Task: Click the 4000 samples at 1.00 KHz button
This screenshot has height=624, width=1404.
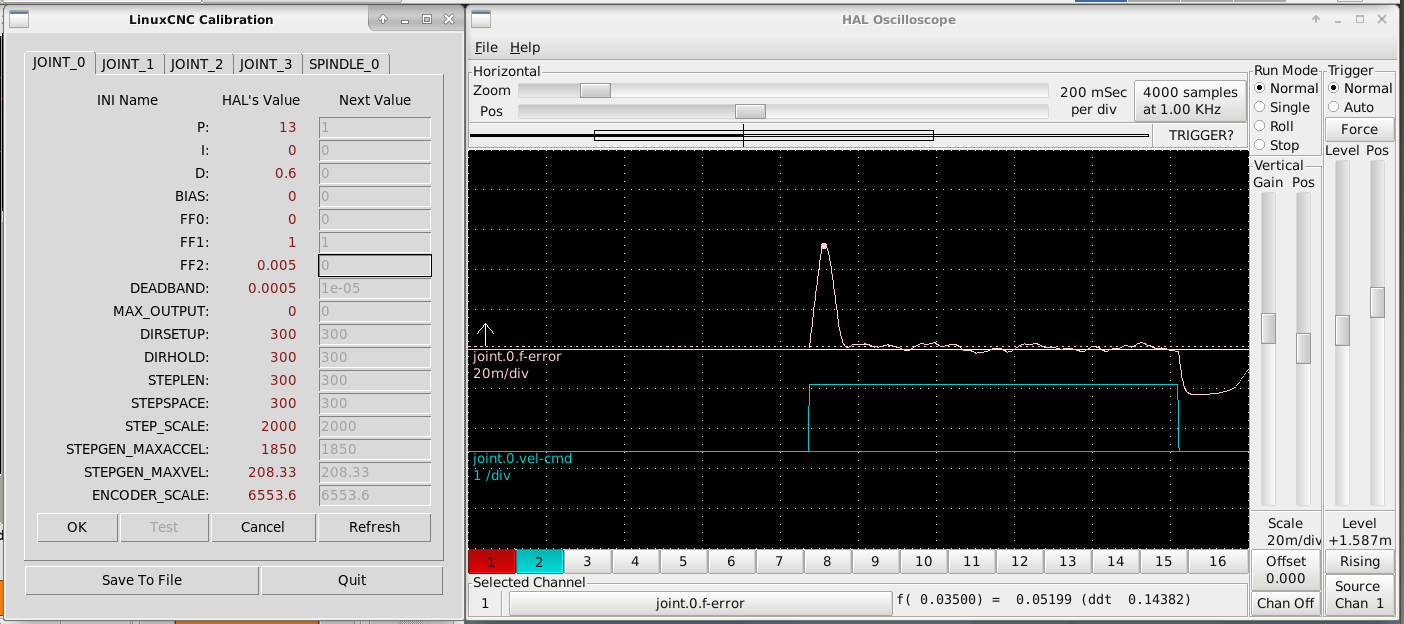Action: 1190,101
